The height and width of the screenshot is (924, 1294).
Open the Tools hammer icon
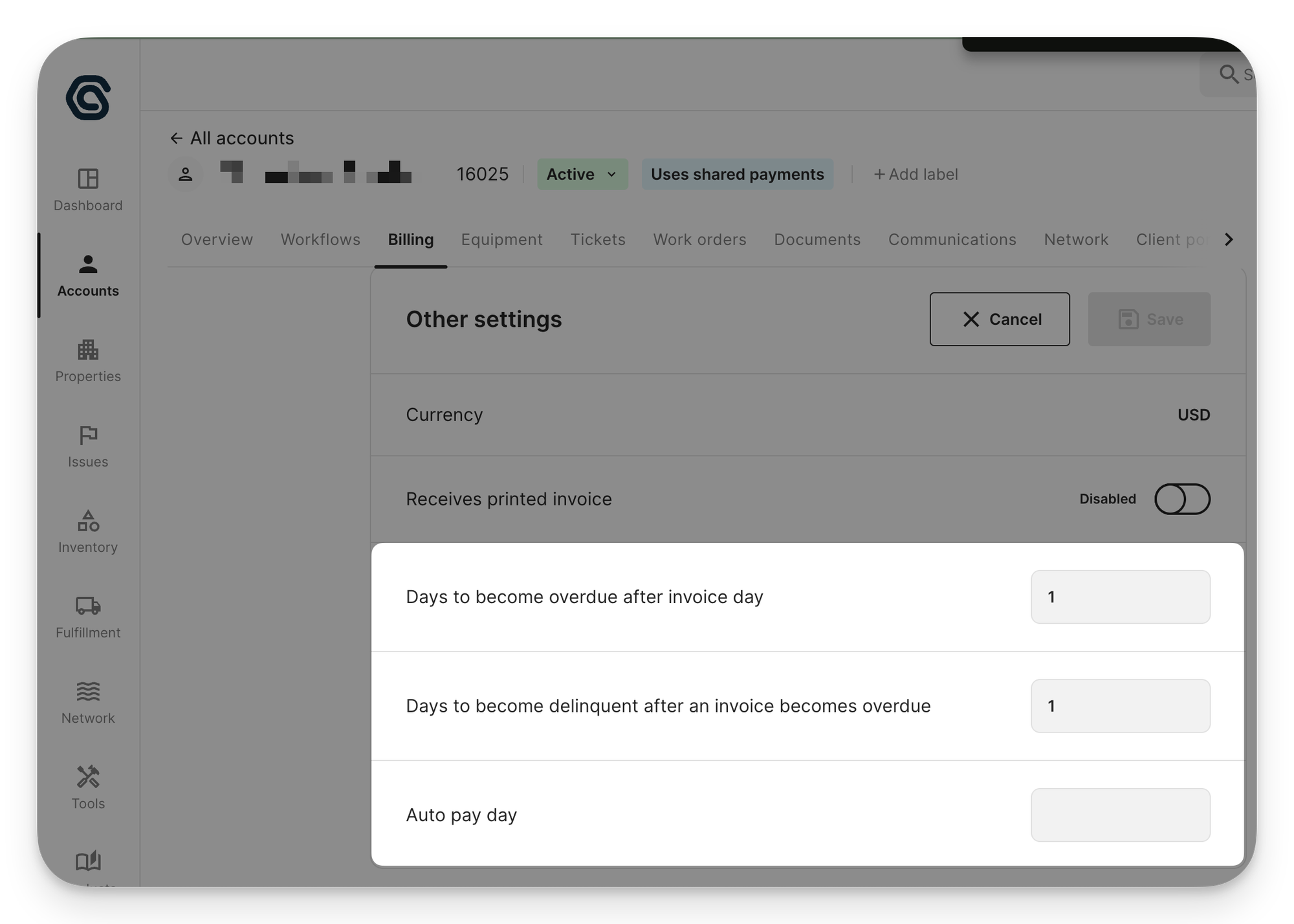point(88,777)
